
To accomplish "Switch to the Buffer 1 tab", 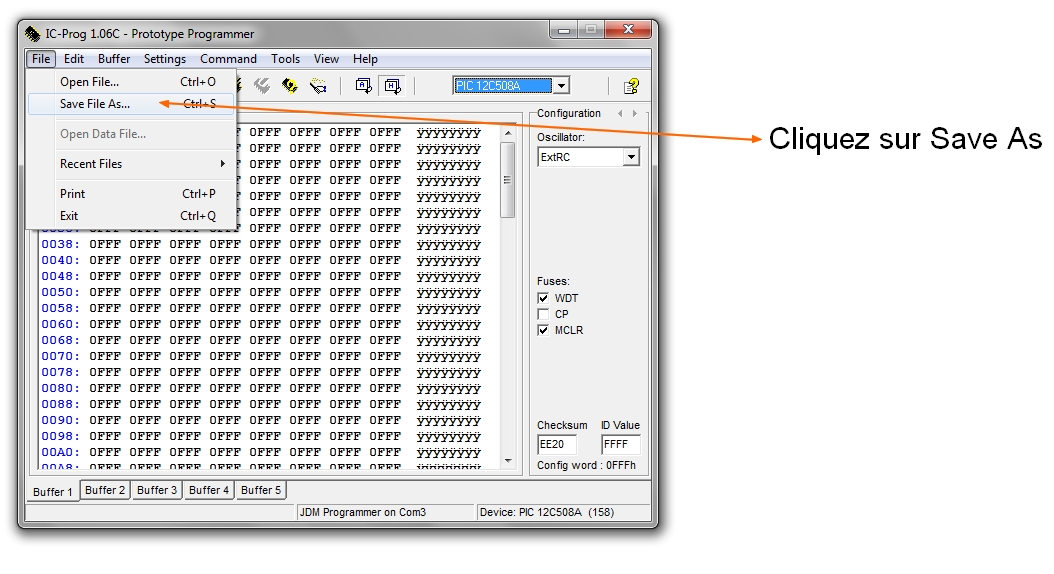I will [x=52, y=491].
